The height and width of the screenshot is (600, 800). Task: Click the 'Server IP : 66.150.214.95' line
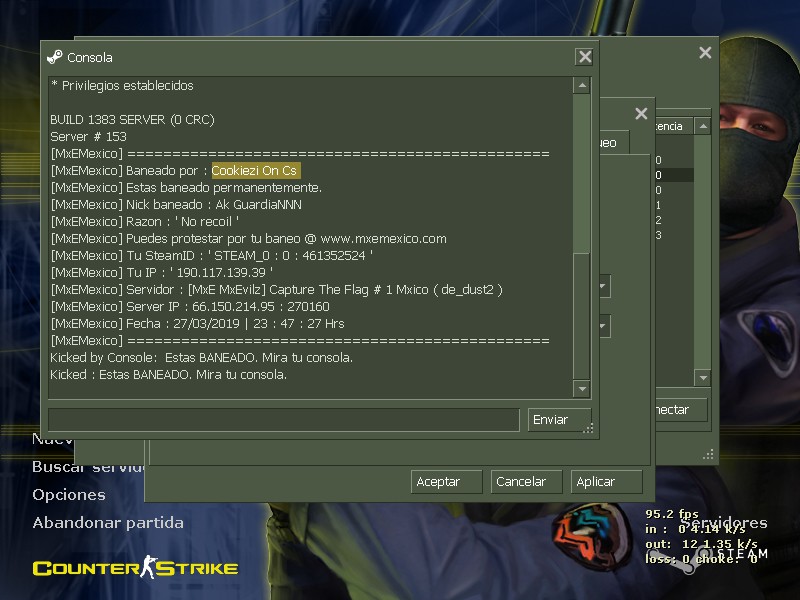point(190,307)
